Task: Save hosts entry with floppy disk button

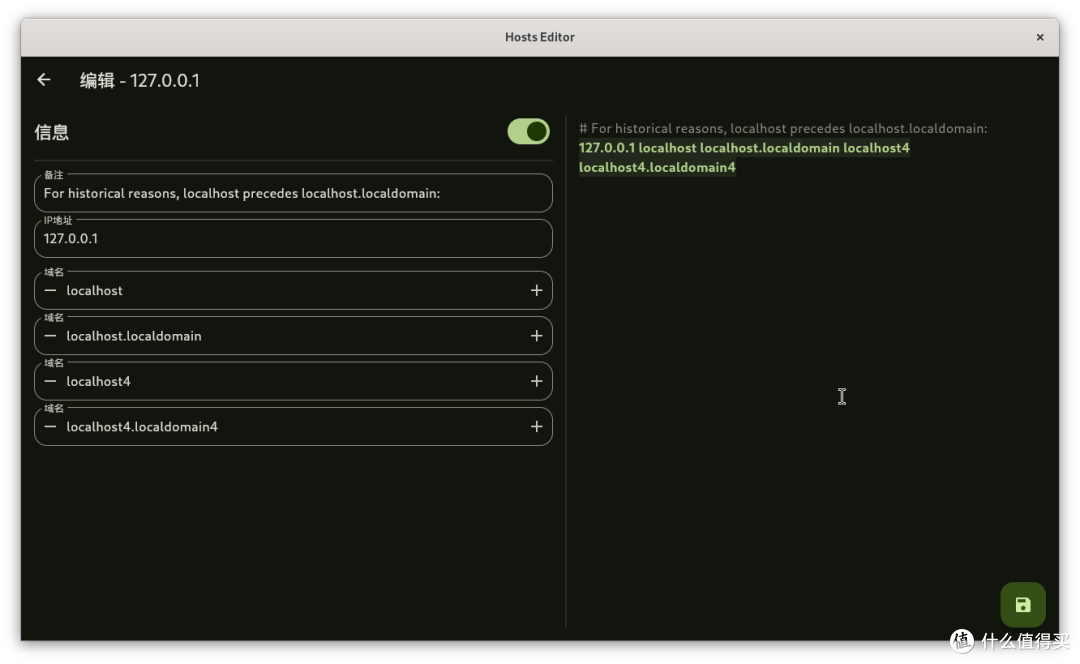Action: 1023,605
